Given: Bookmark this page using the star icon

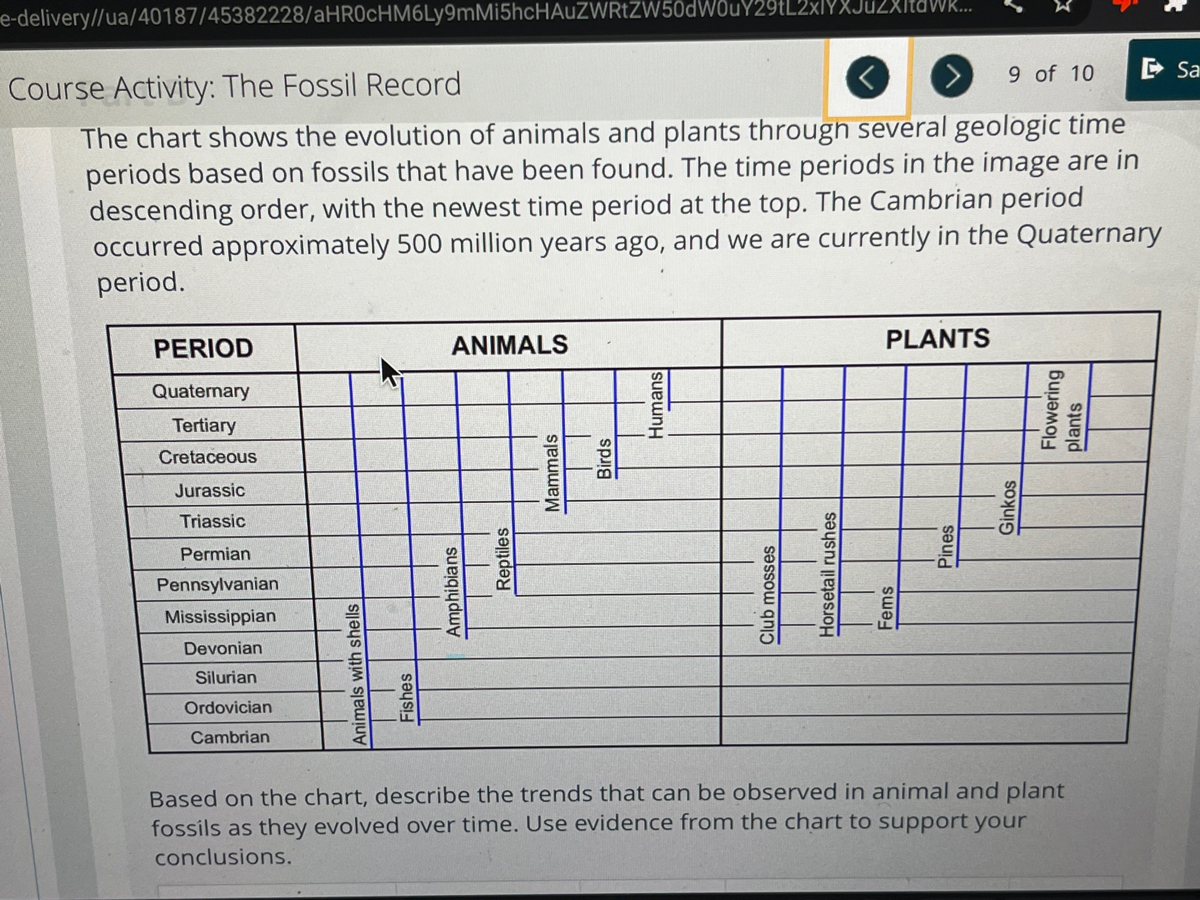Looking at the screenshot, I should [1063, 10].
